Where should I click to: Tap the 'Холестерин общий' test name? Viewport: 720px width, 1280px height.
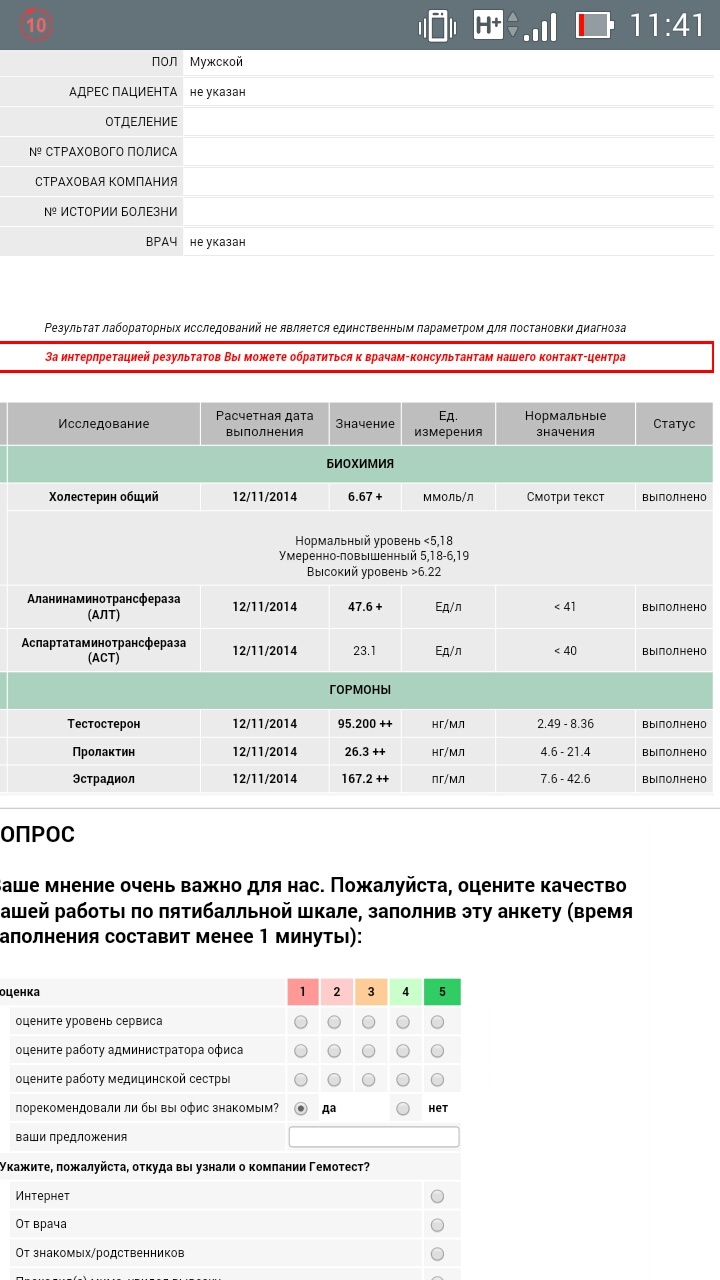pyautogui.click(x=104, y=497)
